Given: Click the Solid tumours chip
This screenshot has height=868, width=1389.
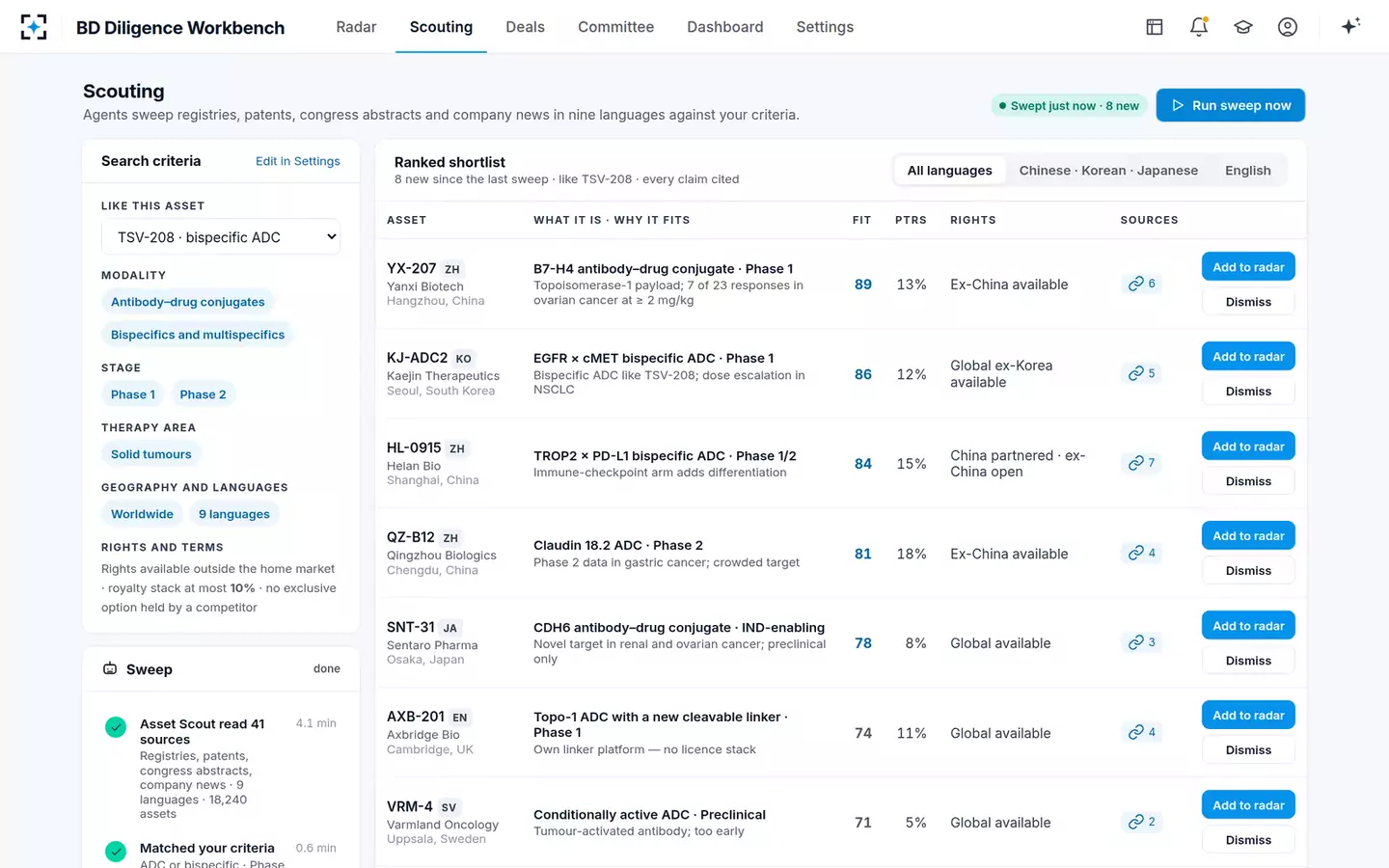Looking at the screenshot, I should click(151, 454).
